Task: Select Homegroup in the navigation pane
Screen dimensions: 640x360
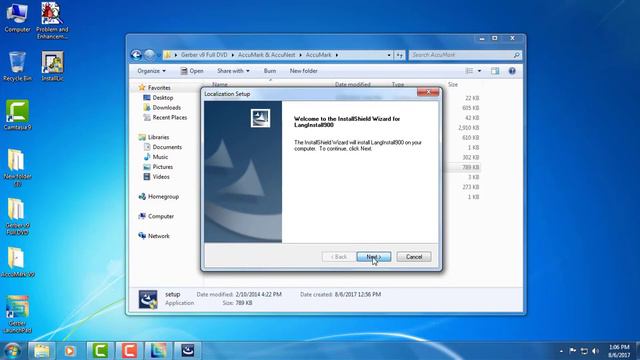Action: [x=163, y=196]
